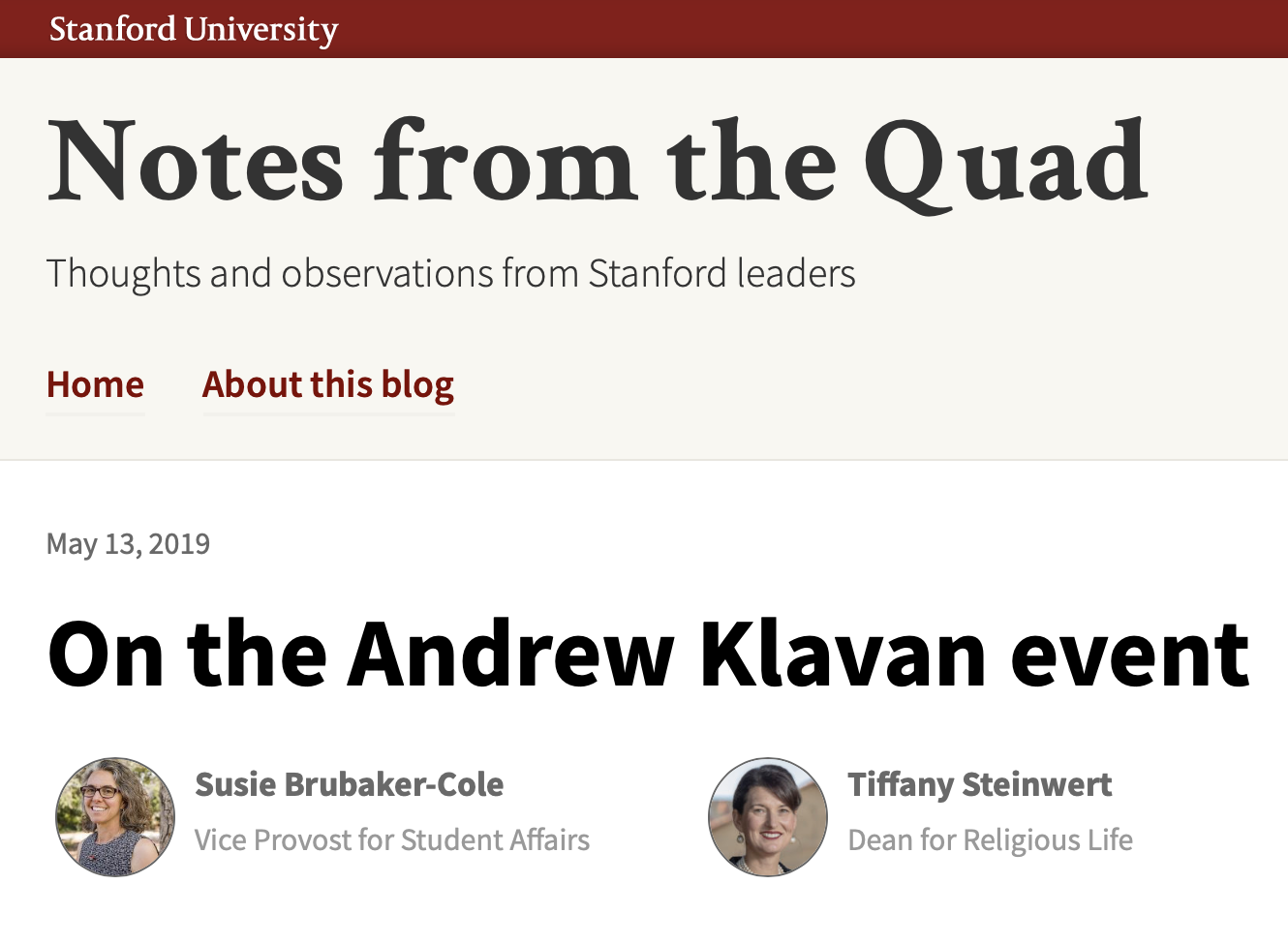The image size is (1288, 945).
Task: Open Tiffany Steinwert's profile photo
Action: click(x=768, y=817)
